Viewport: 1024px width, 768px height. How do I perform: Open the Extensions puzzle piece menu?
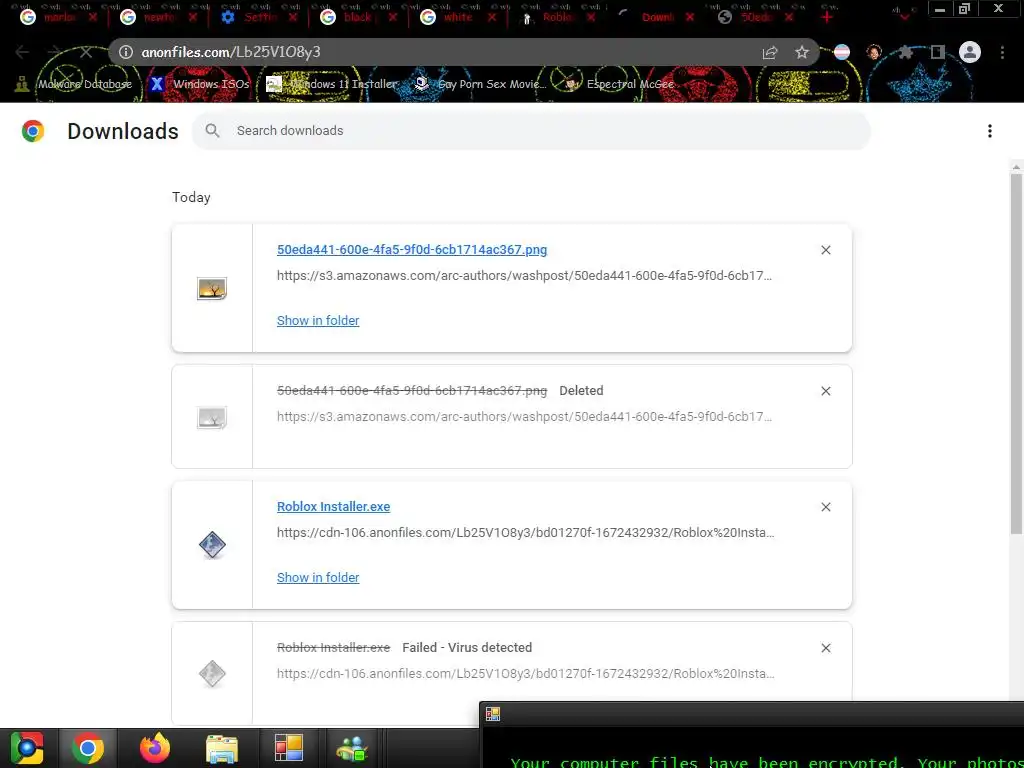pos(906,52)
